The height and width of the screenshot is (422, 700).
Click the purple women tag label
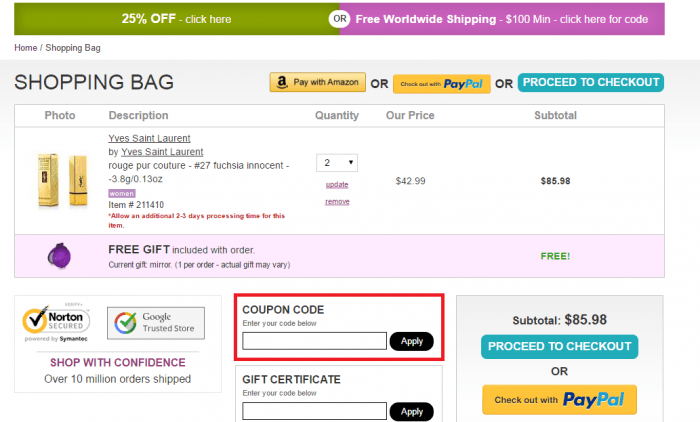click(x=121, y=193)
